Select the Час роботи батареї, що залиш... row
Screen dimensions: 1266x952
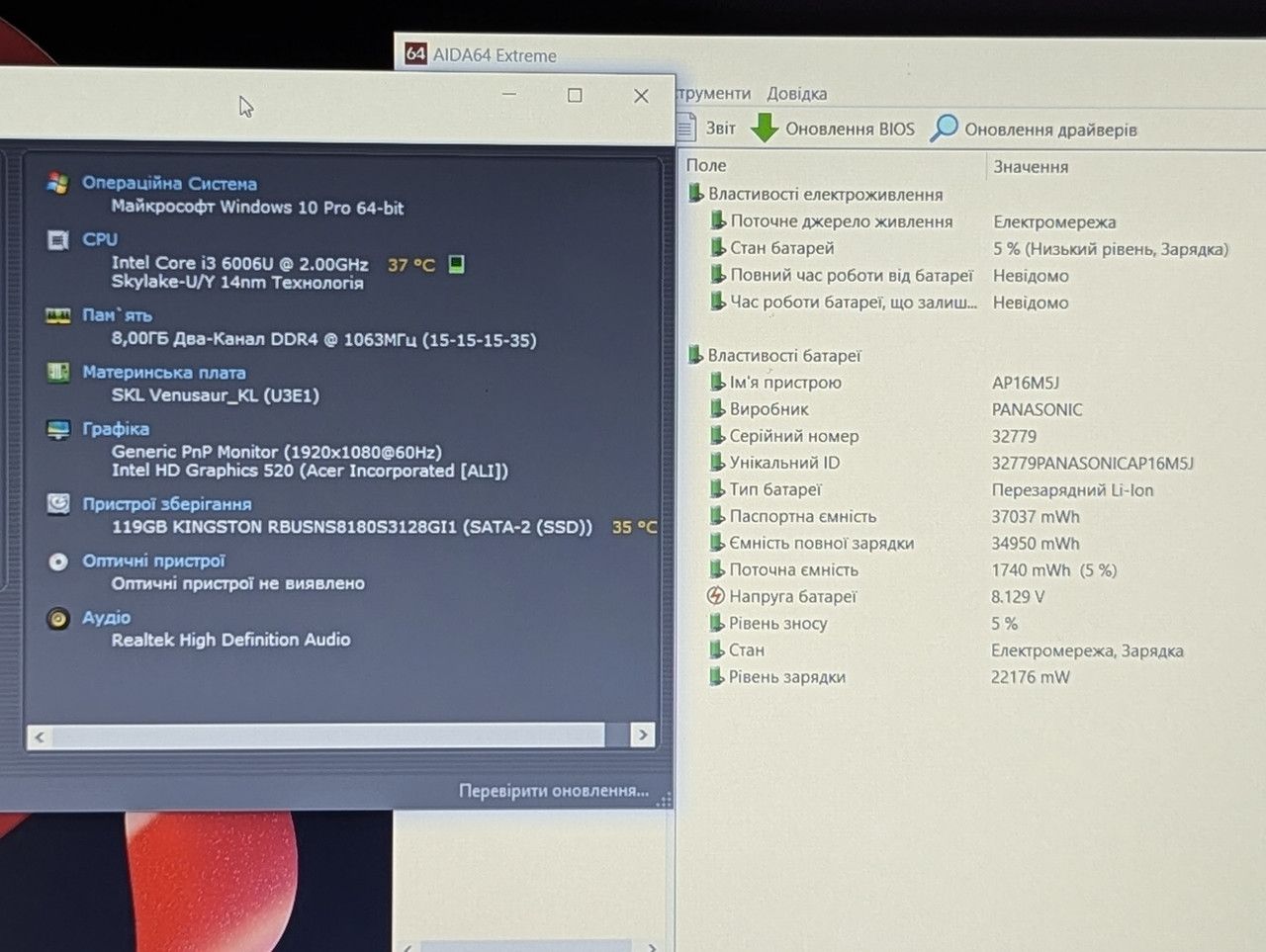(x=854, y=302)
